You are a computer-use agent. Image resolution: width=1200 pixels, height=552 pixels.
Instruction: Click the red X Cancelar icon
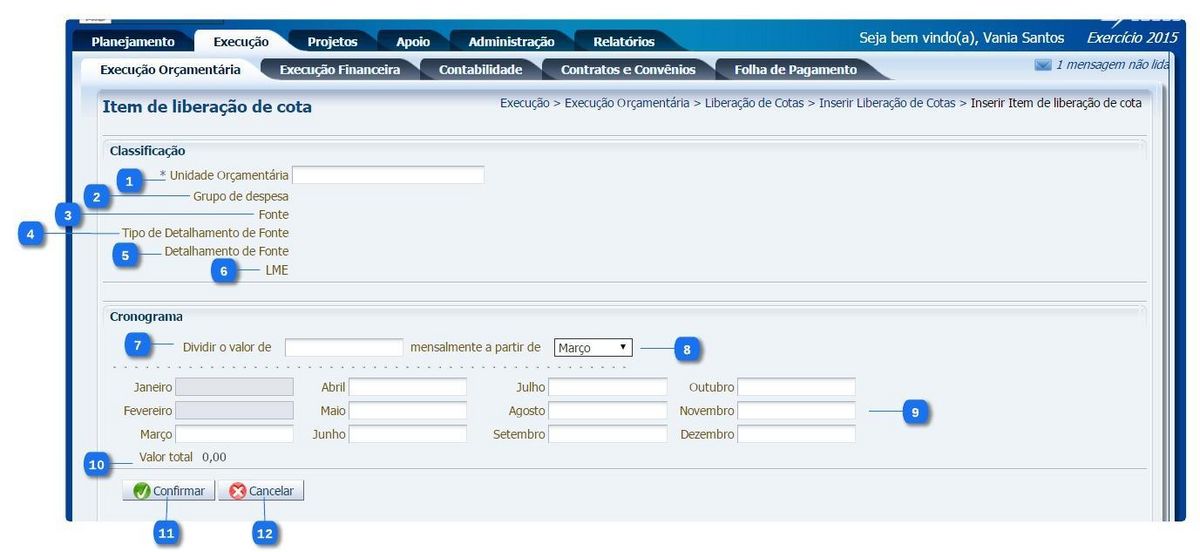click(x=238, y=491)
